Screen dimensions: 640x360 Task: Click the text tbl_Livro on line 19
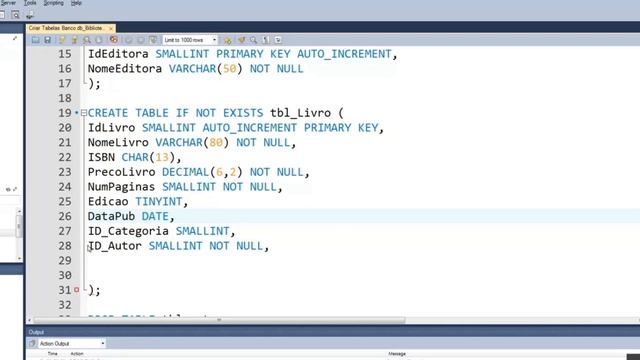300,113
